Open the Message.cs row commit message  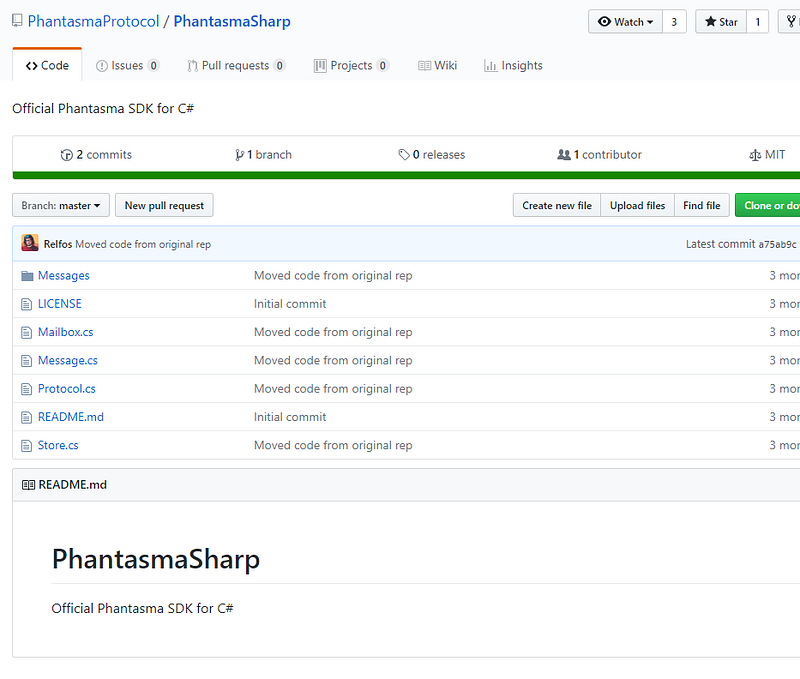(333, 361)
